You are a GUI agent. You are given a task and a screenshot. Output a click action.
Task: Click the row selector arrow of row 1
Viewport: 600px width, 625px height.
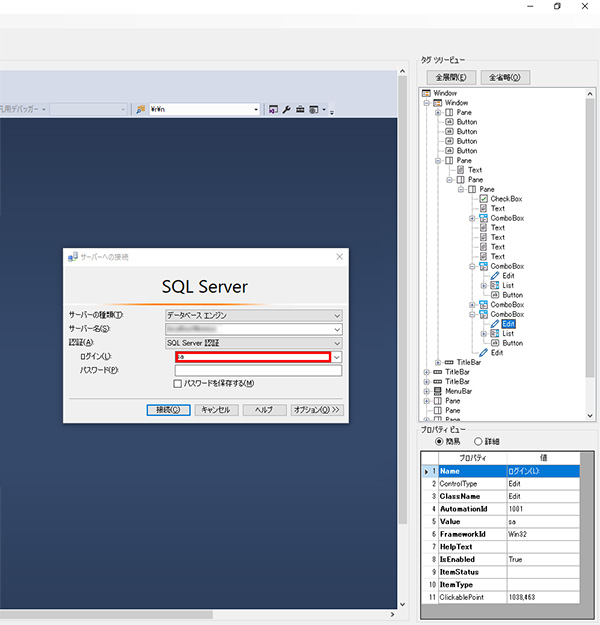click(x=426, y=472)
